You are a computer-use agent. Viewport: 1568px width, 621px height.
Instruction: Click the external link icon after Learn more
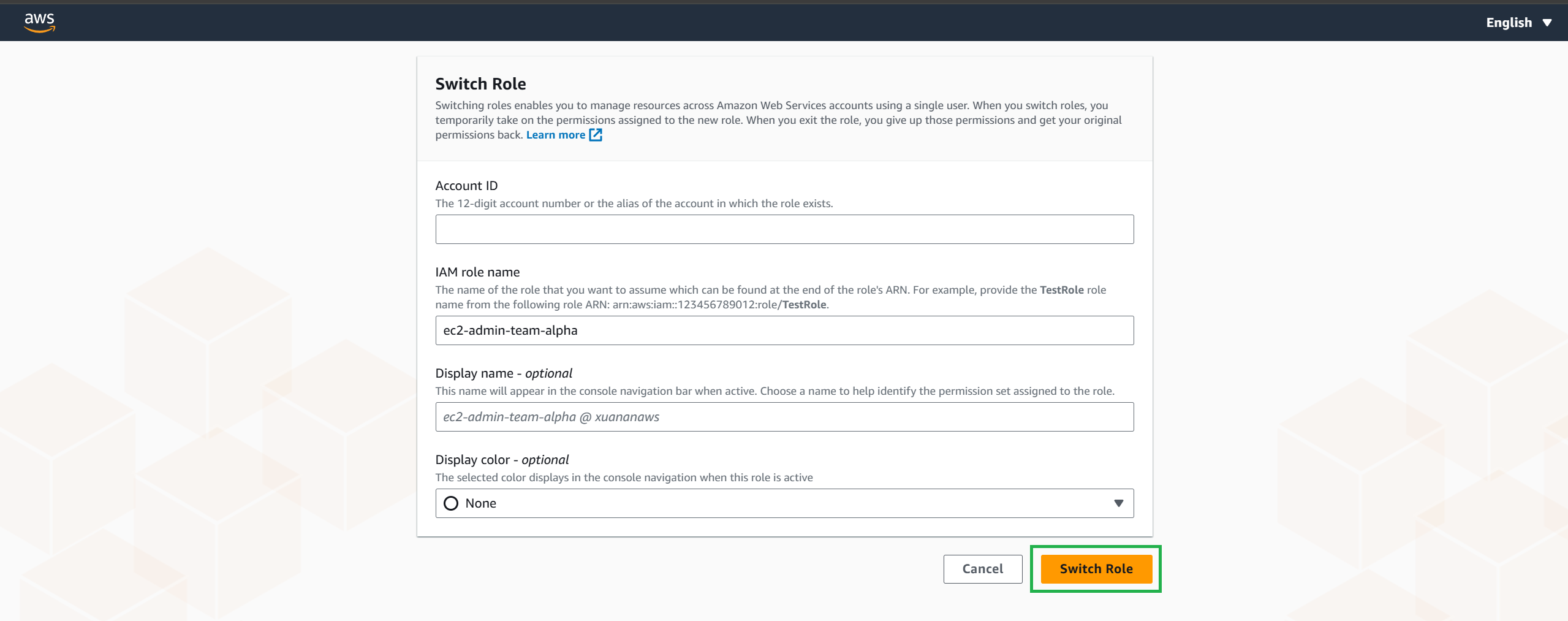(x=596, y=135)
